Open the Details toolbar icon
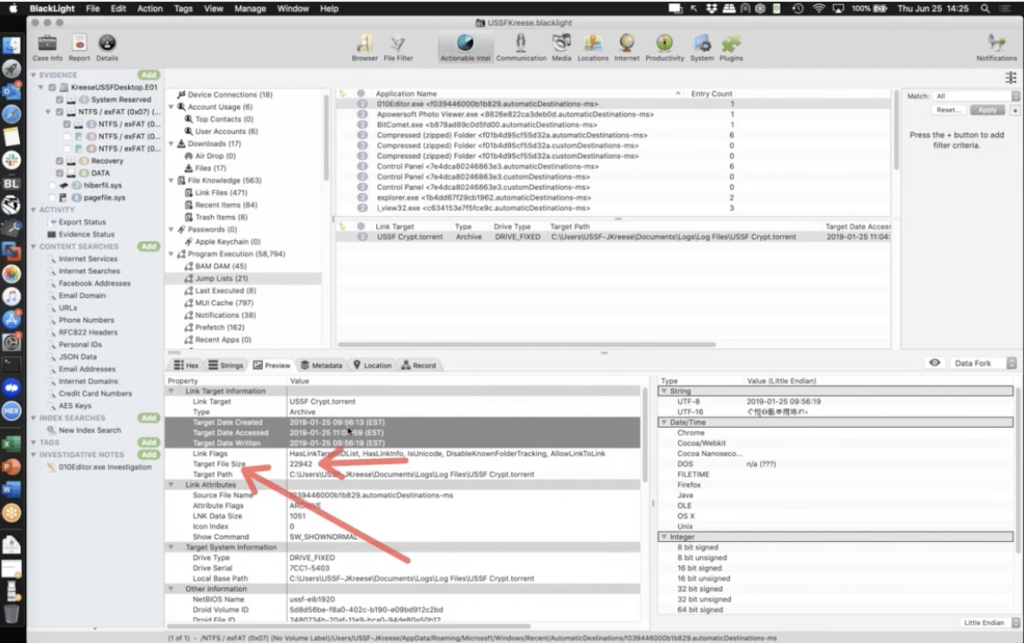Screen dimensions: 1024x643 point(107,48)
